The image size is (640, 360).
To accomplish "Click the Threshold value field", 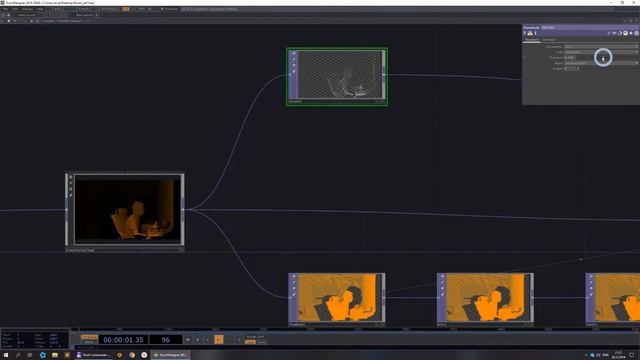I will click(570, 58).
